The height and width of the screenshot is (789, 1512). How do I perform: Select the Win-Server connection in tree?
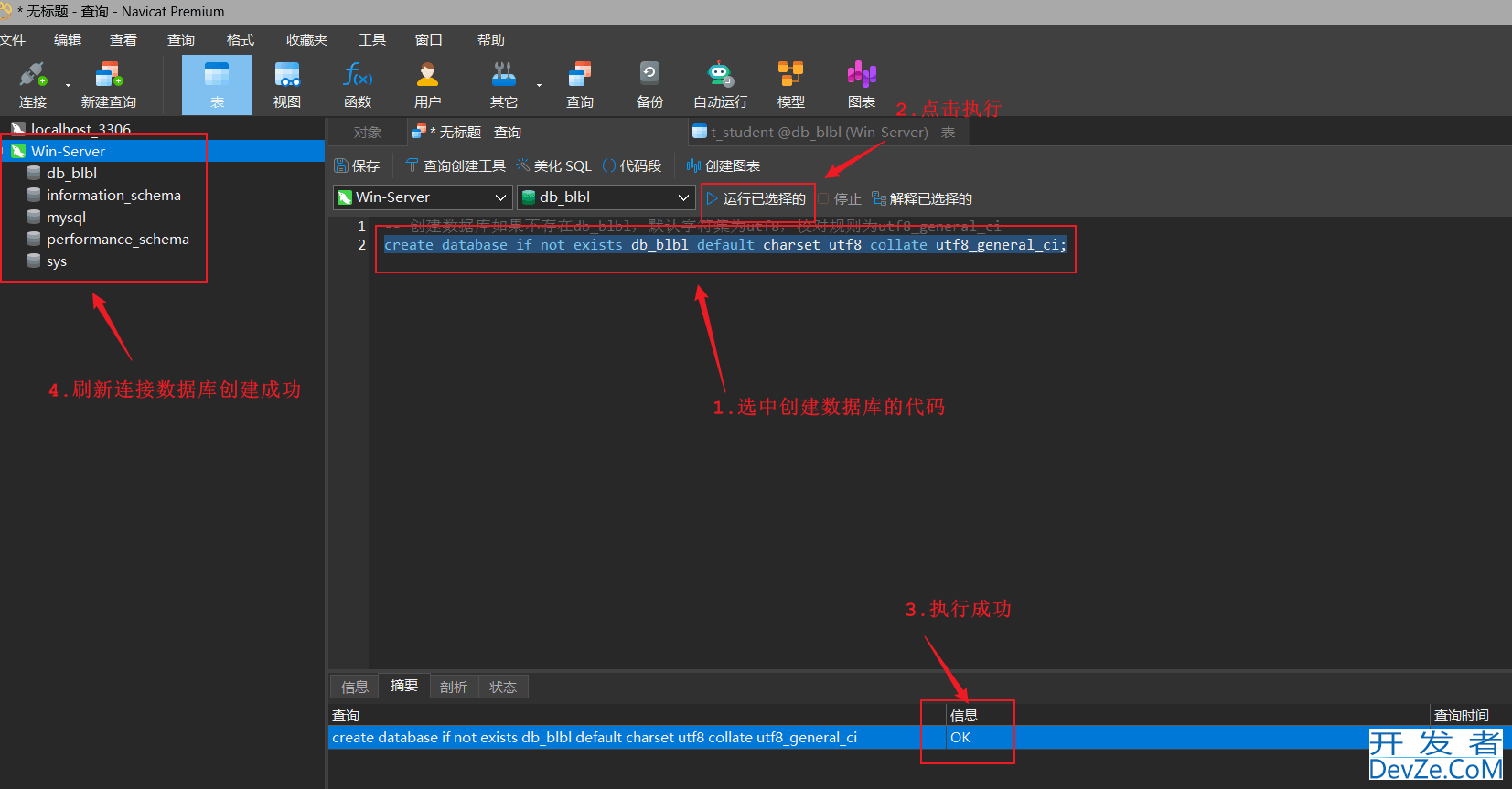[68, 151]
